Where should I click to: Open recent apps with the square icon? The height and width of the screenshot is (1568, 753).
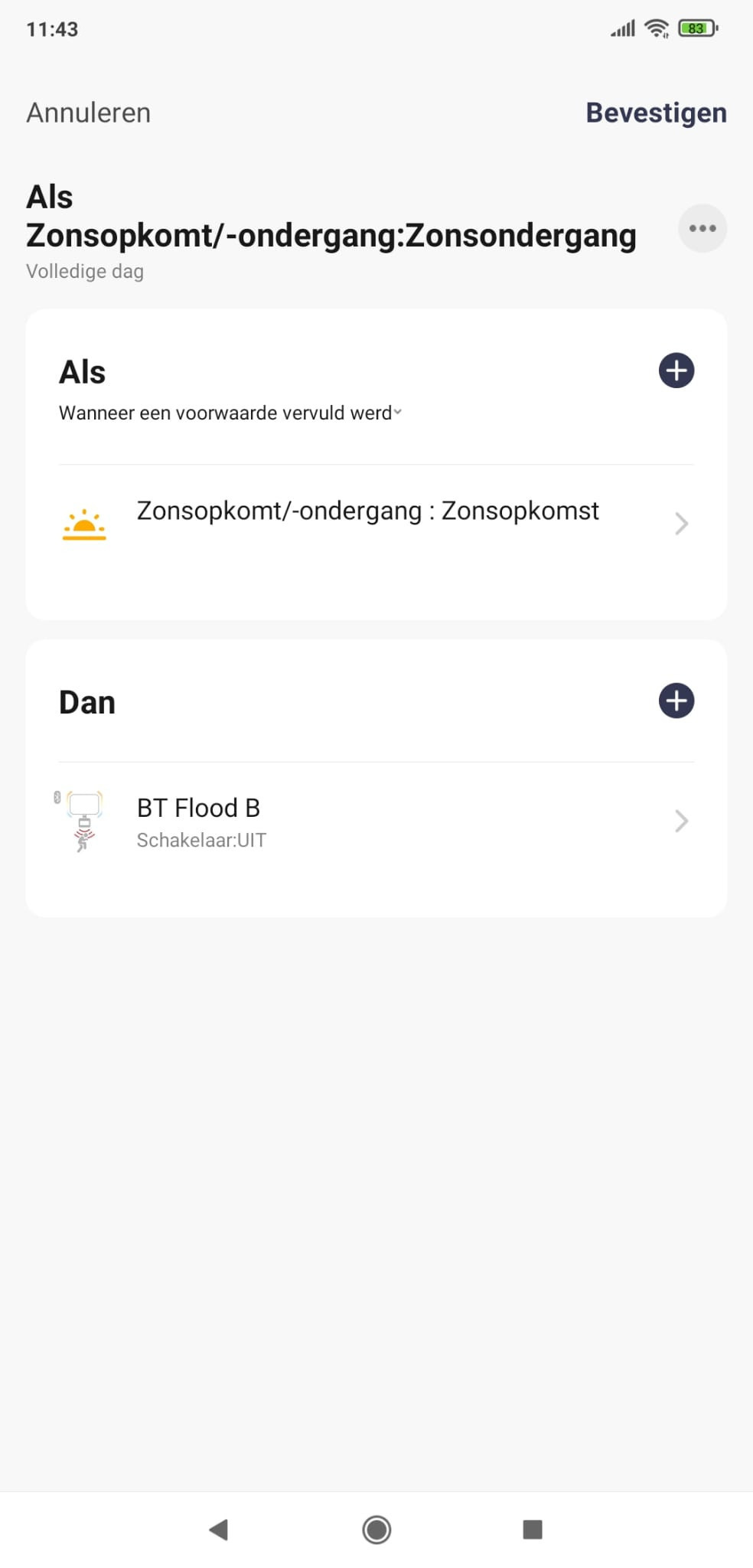[x=533, y=1530]
